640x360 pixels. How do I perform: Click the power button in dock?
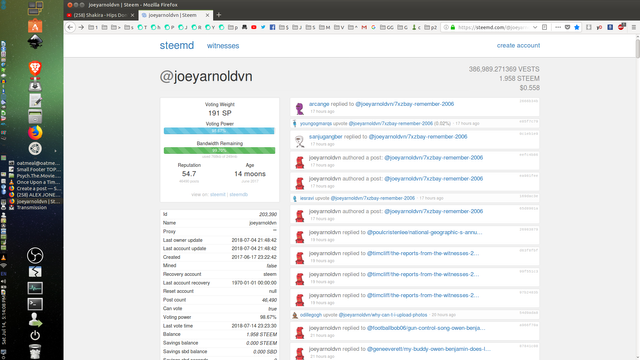(x=35, y=336)
